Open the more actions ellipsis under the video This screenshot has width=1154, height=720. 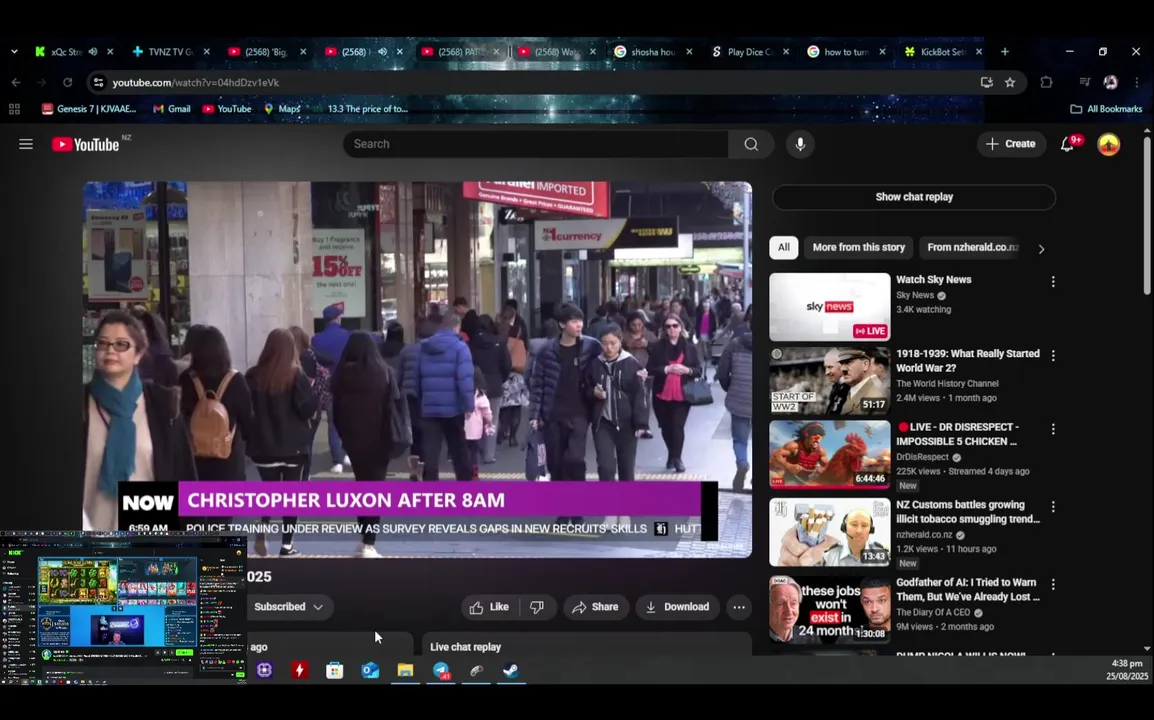pyautogui.click(x=738, y=607)
